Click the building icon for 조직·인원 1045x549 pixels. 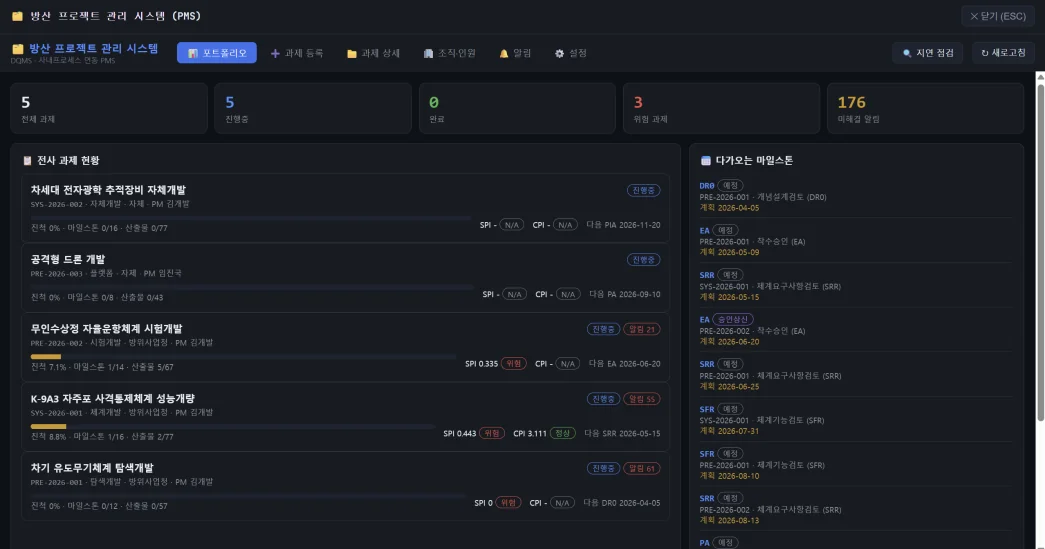pos(428,53)
